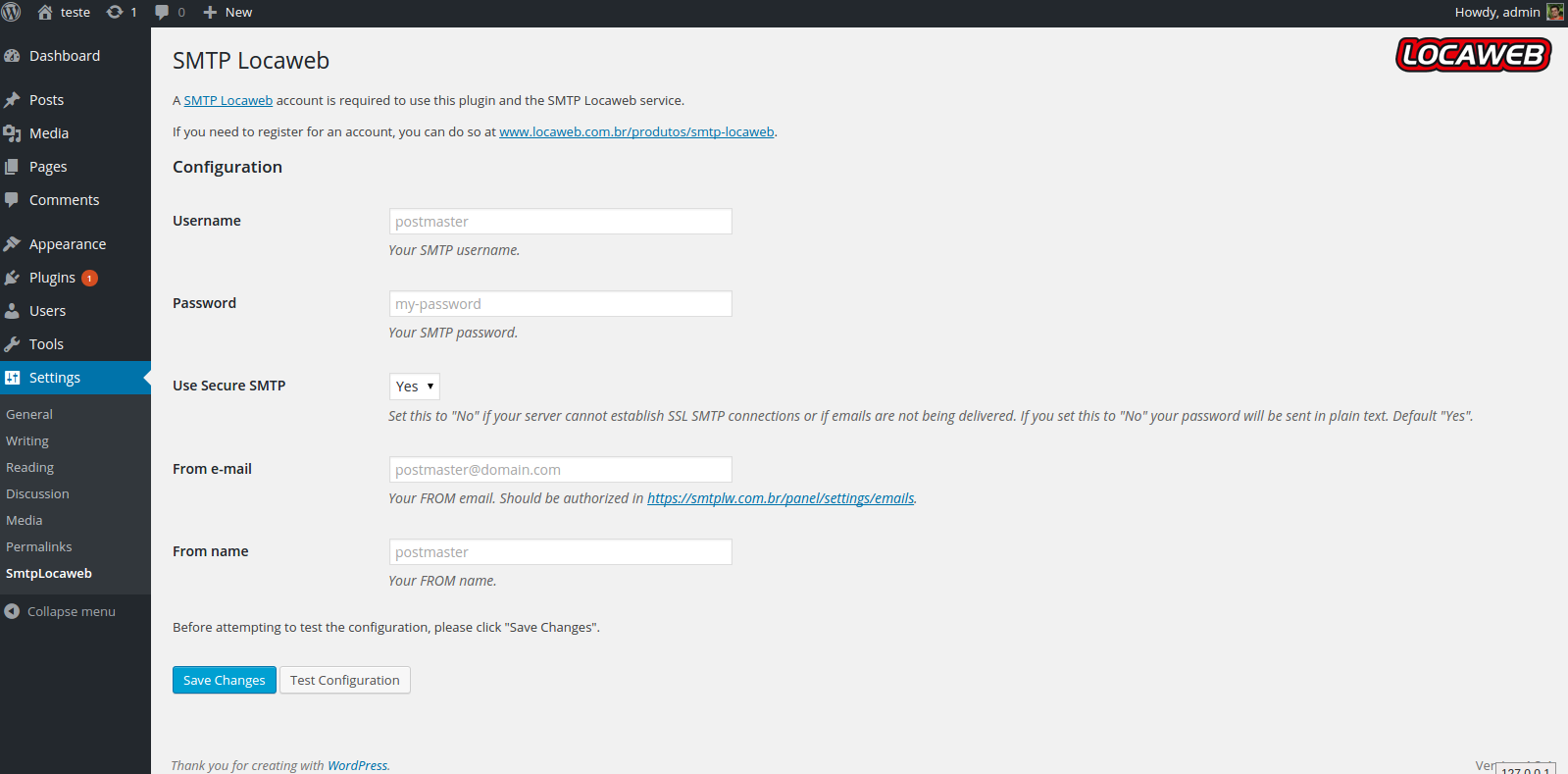Click the Dashboard gauge icon
Viewport: 1568px width, 774px height.
(x=12, y=56)
